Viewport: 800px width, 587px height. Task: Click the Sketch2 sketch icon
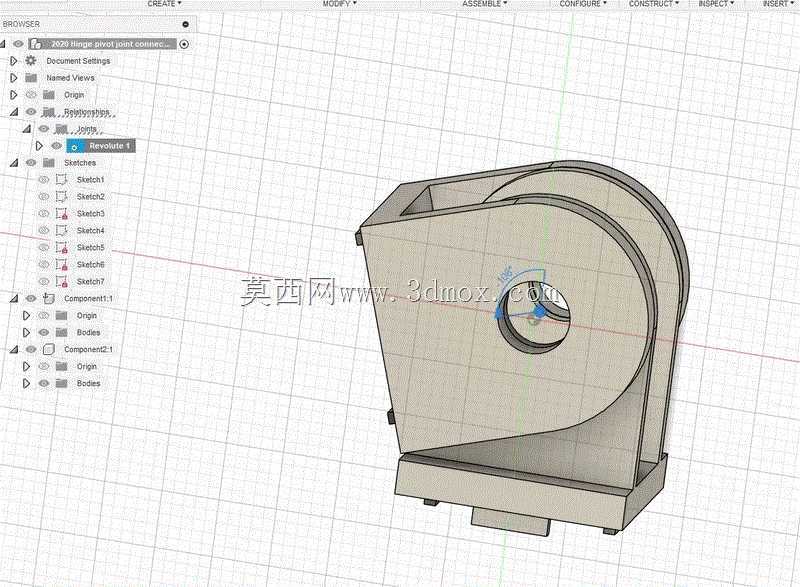coord(61,196)
